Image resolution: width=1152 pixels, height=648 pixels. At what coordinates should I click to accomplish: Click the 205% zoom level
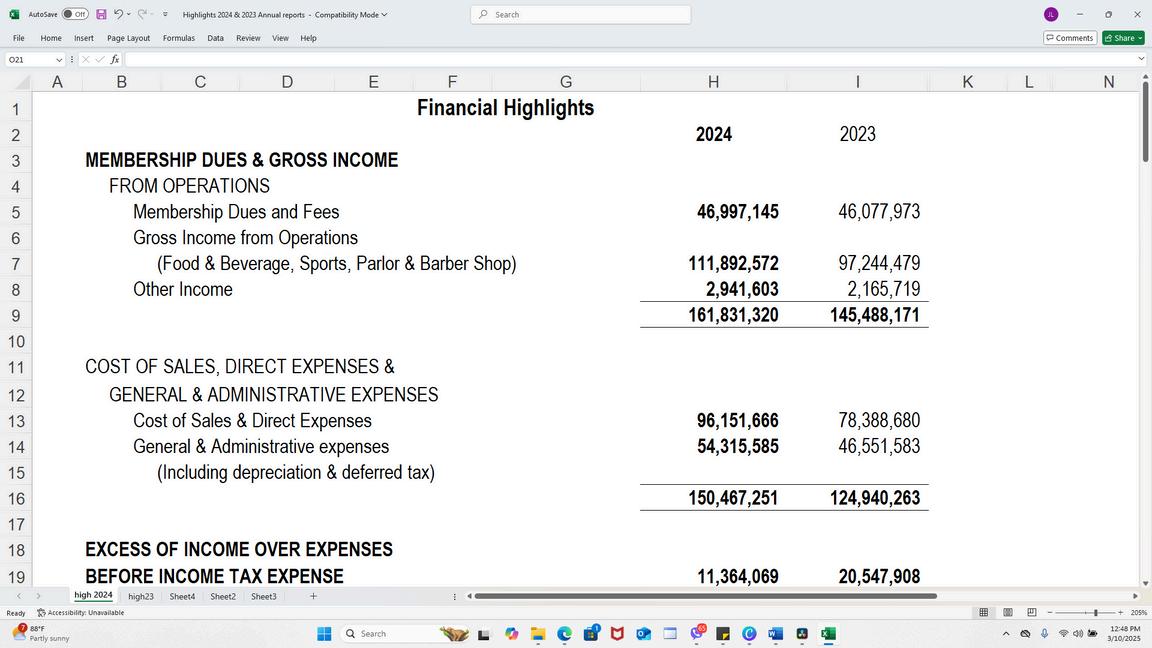pyautogui.click(x=1139, y=613)
